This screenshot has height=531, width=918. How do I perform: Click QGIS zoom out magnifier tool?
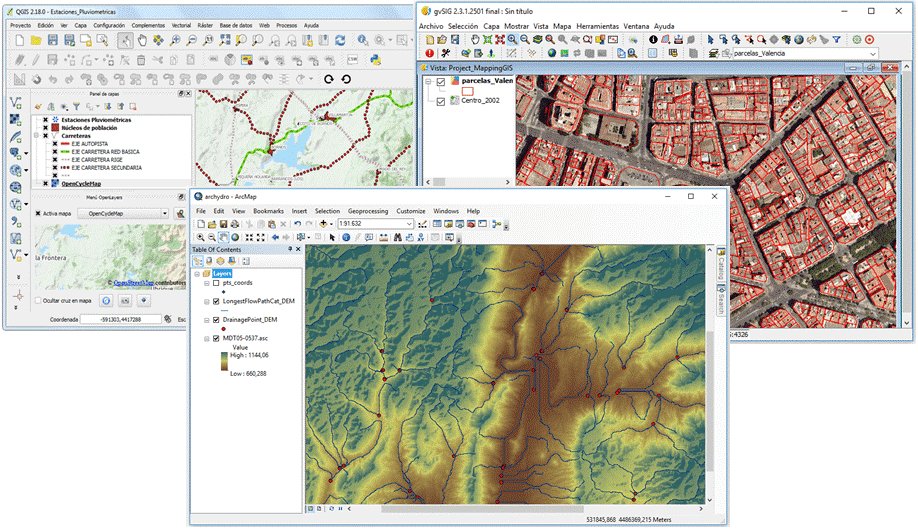[191, 40]
